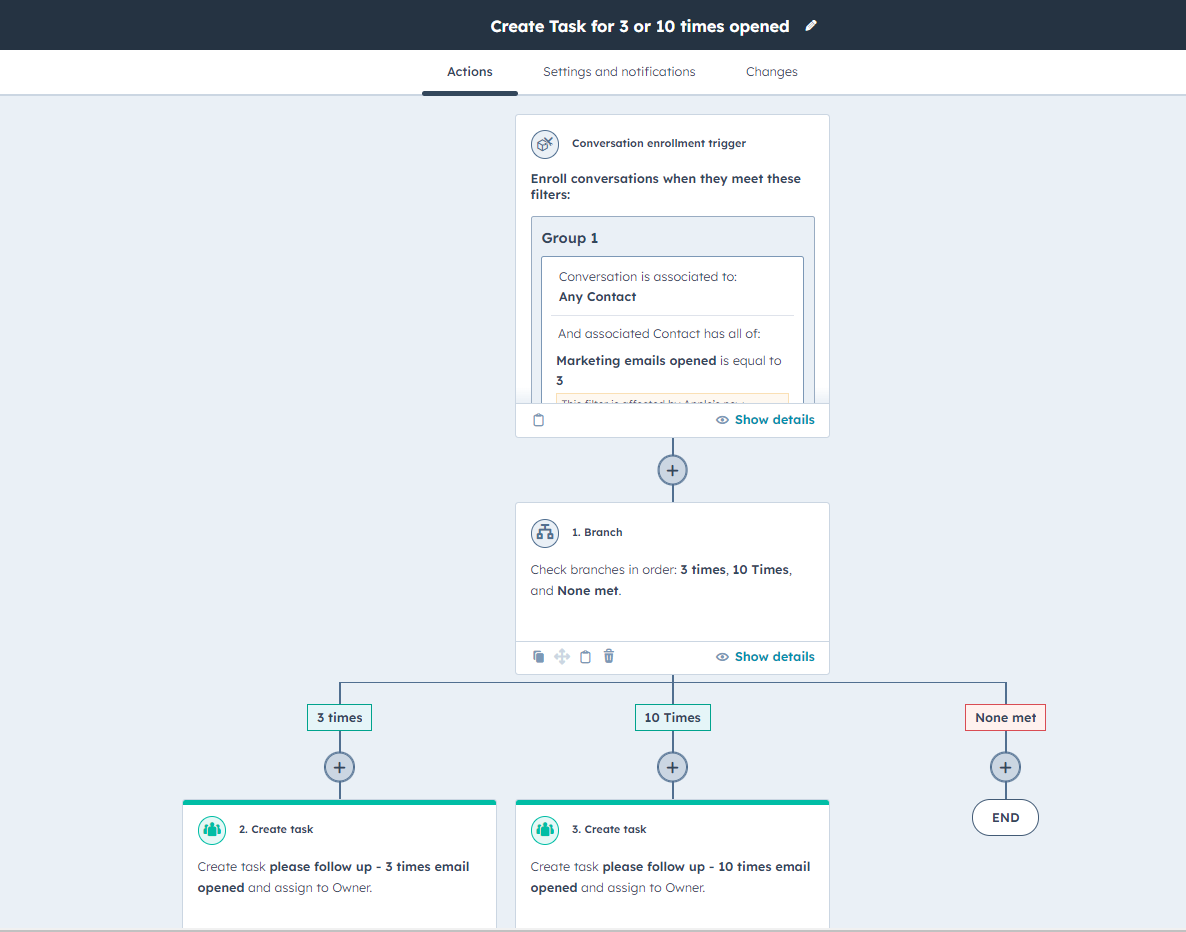Image resolution: width=1186 pixels, height=932 pixels.
Task: Click clipboard icon on enrollment trigger card
Action: pyautogui.click(x=539, y=420)
